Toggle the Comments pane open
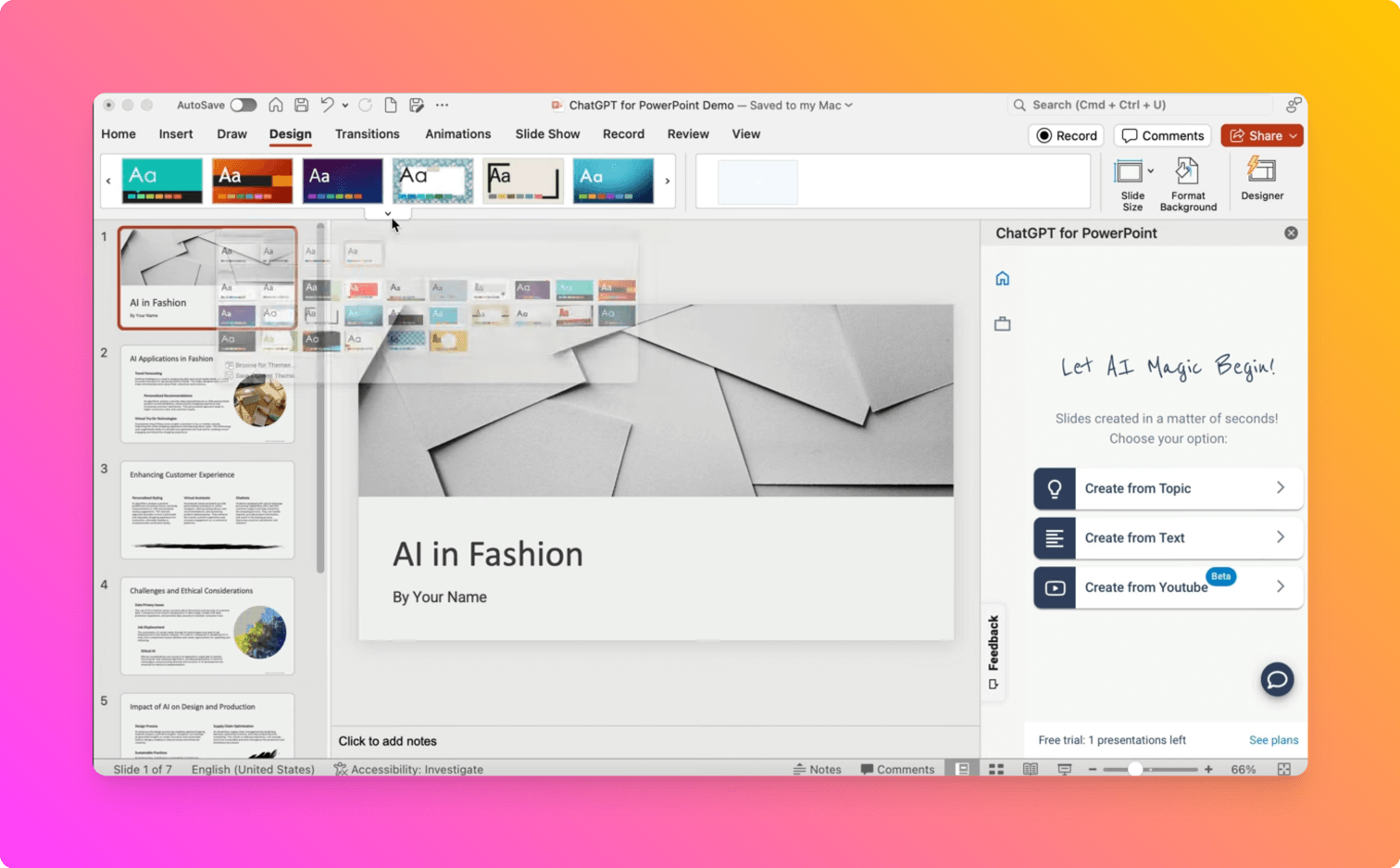The height and width of the screenshot is (868, 1400). [x=897, y=769]
